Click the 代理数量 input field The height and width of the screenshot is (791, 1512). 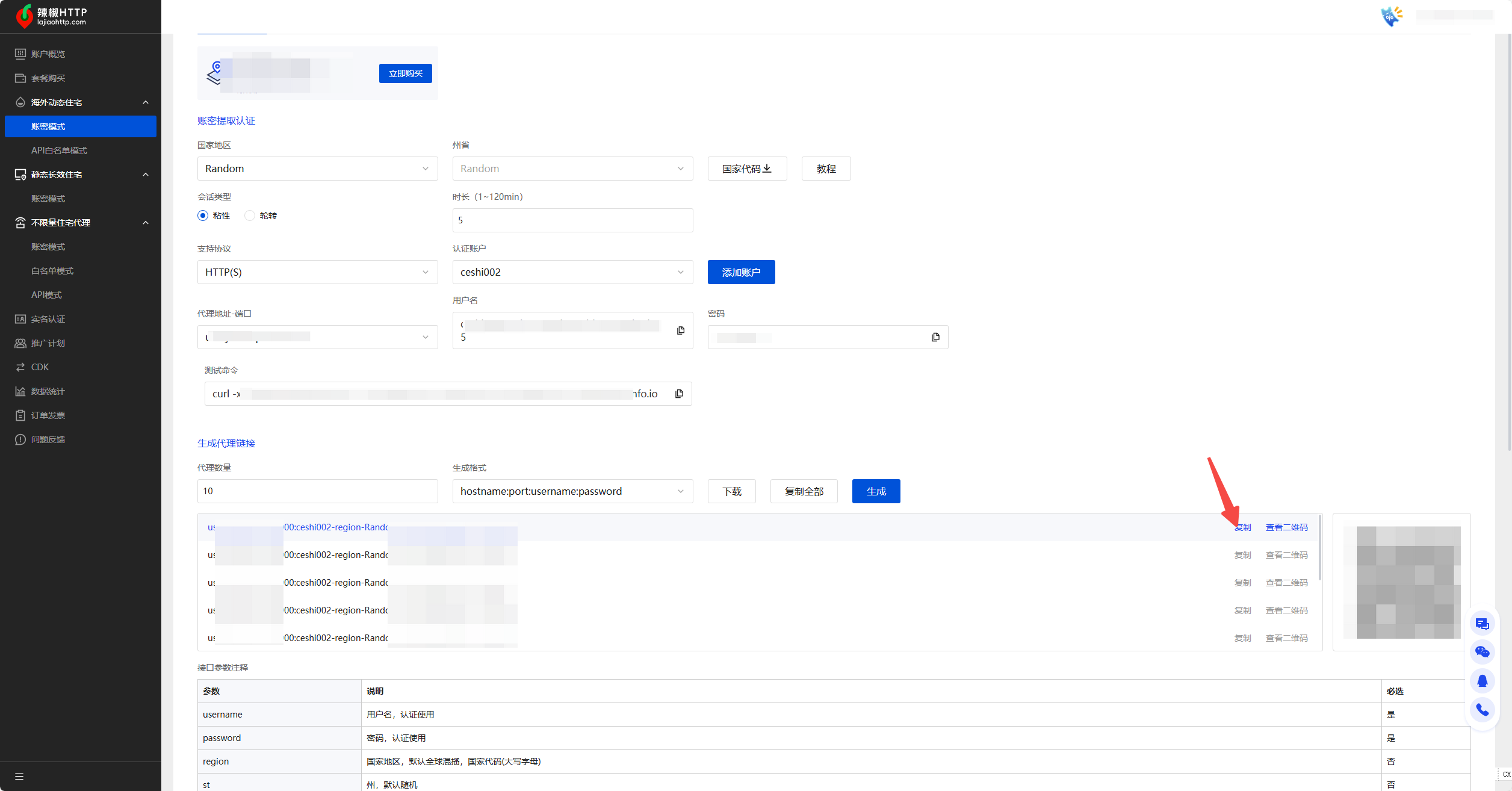pyautogui.click(x=317, y=491)
